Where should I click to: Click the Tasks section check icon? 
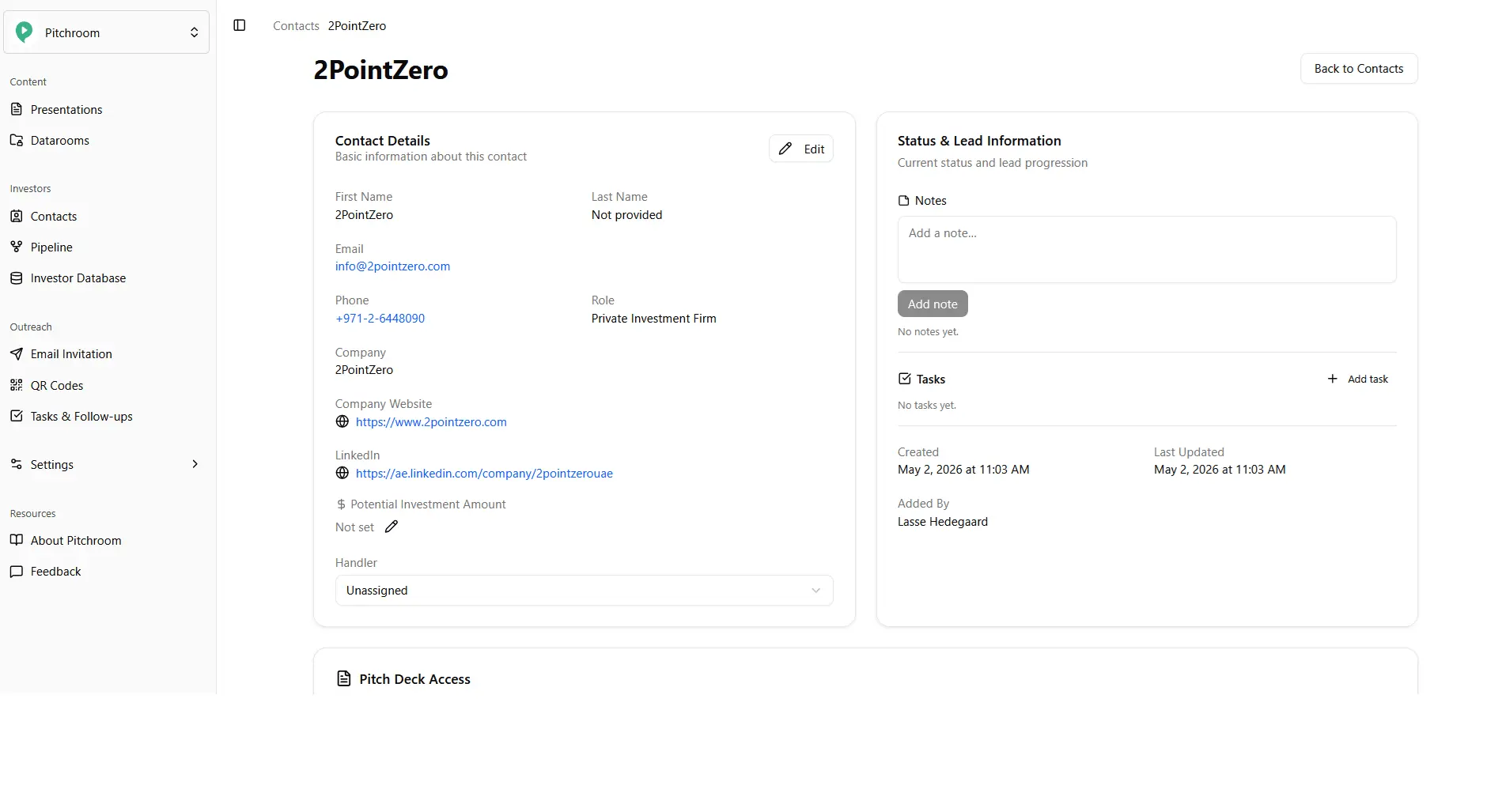(905, 379)
